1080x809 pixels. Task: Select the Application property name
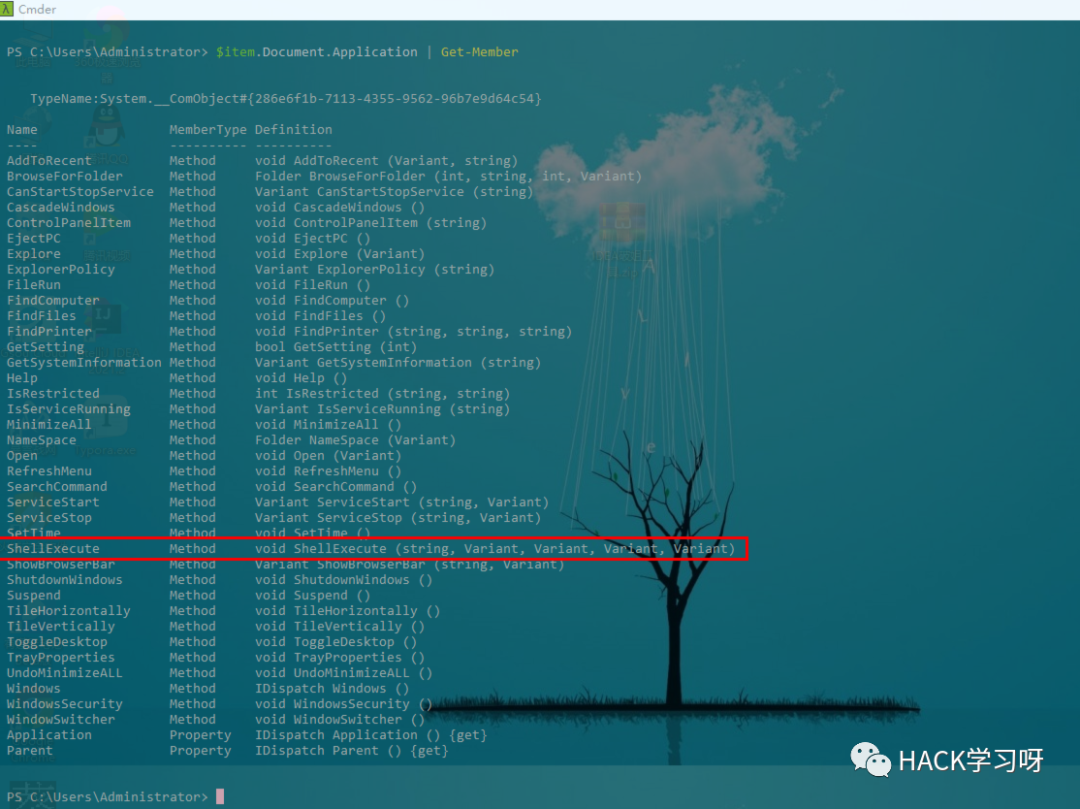click(x=49, y=735)
